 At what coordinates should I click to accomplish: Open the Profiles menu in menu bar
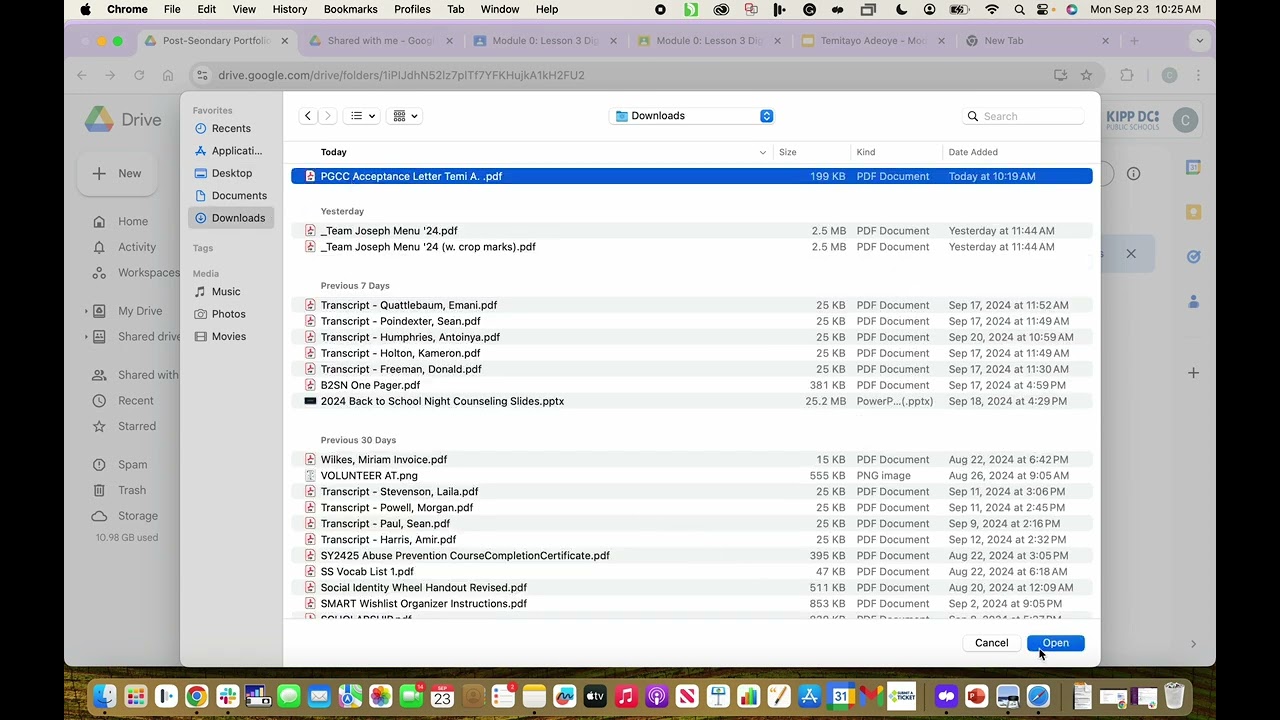(412, 9)
